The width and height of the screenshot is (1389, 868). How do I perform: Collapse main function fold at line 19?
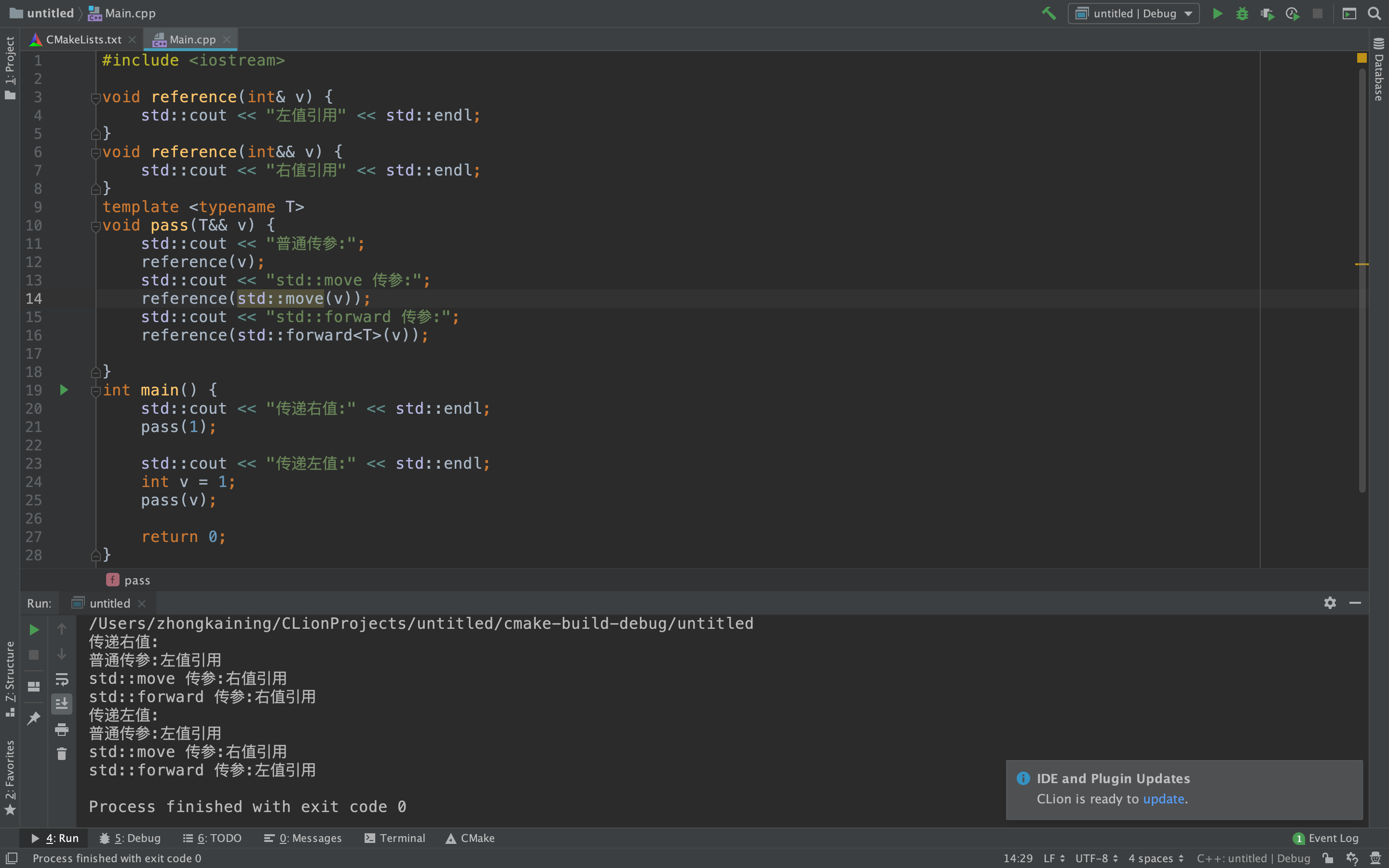pyautogui.click(x=96, y=391)
